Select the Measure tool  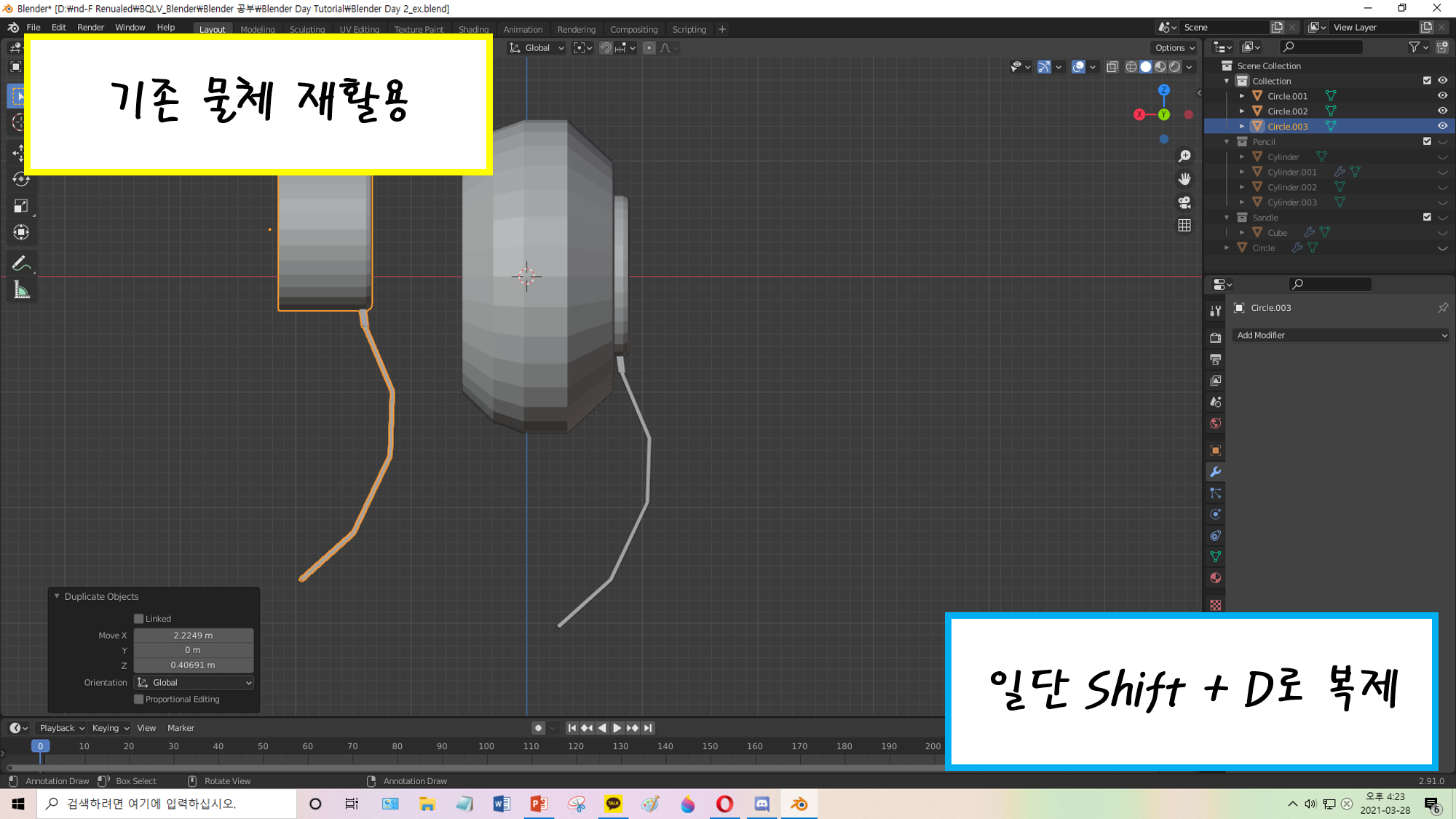click(x=21, y=291)
